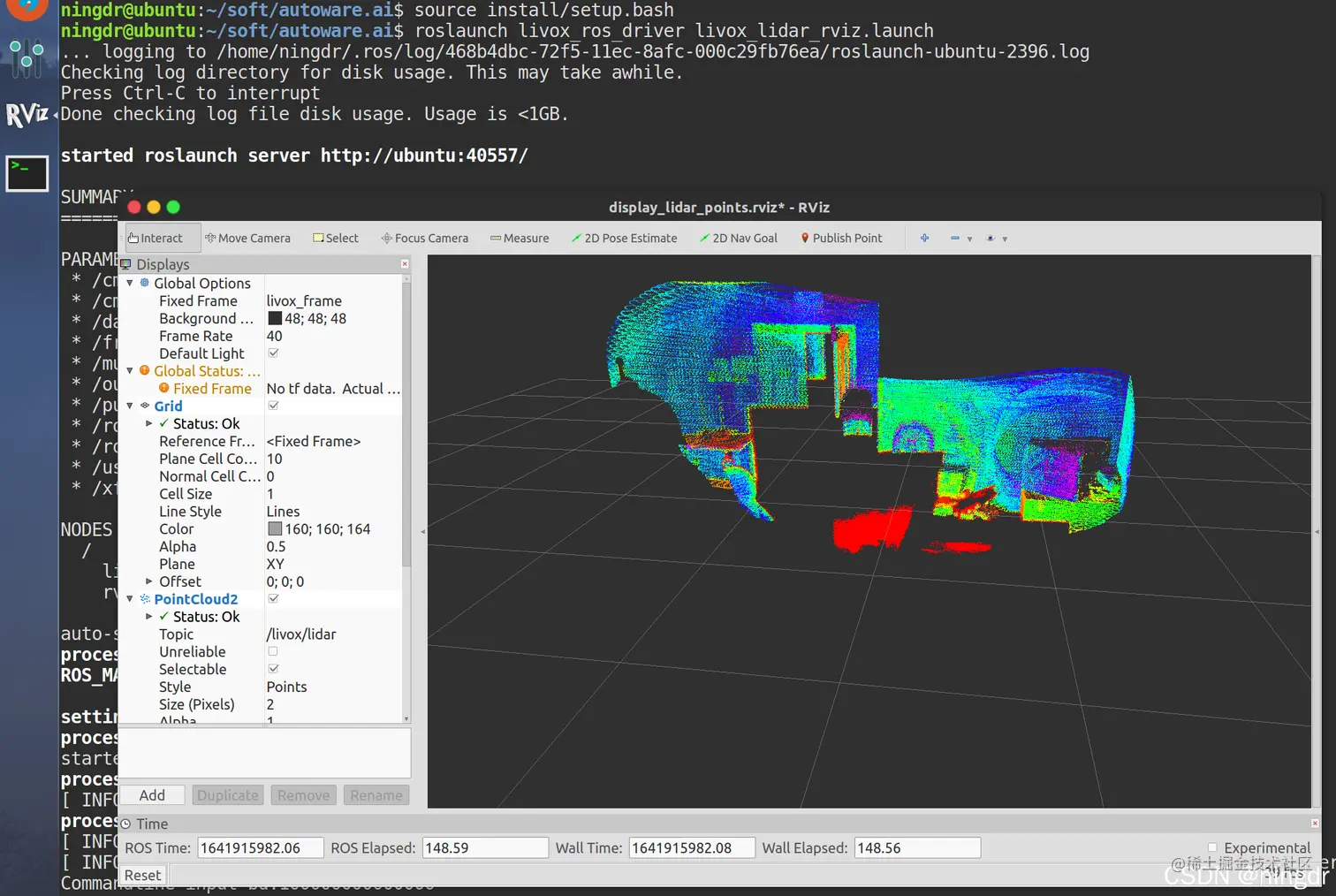
Task: Select the Move Camera tool
Action: 247,238
